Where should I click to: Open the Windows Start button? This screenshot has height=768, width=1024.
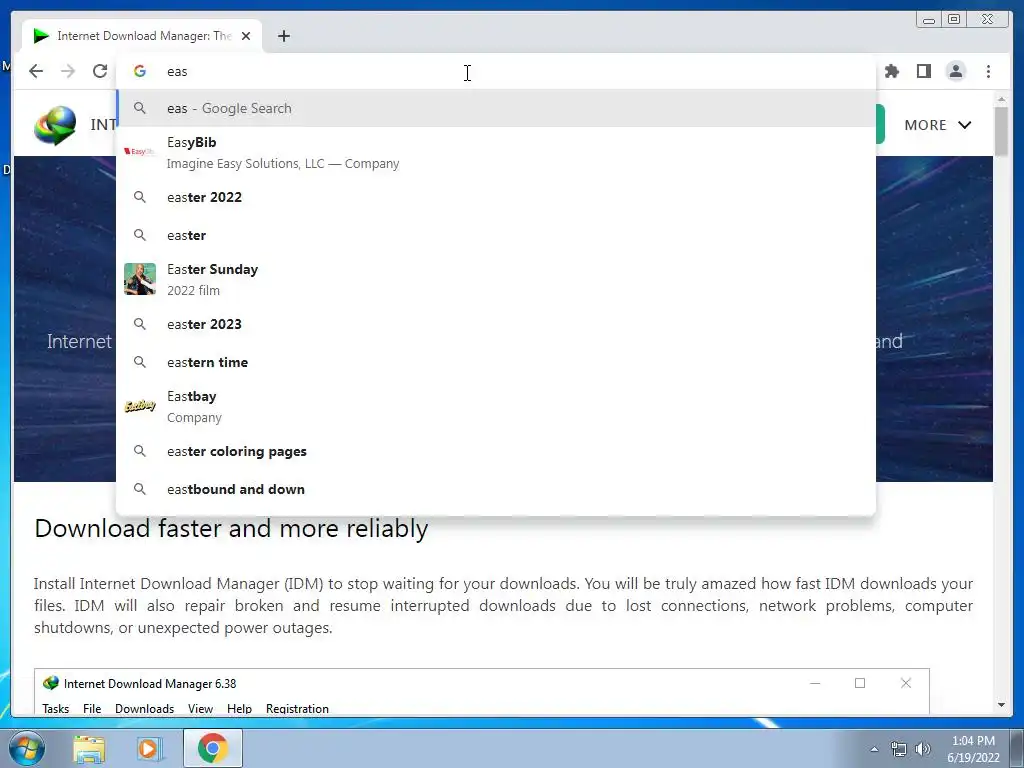27,748
